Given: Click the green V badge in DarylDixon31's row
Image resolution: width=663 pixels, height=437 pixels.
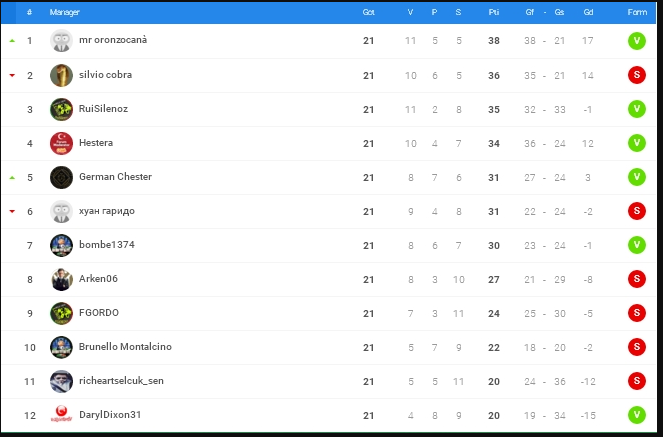Looking at the screenshot, I should pos(637,415).
